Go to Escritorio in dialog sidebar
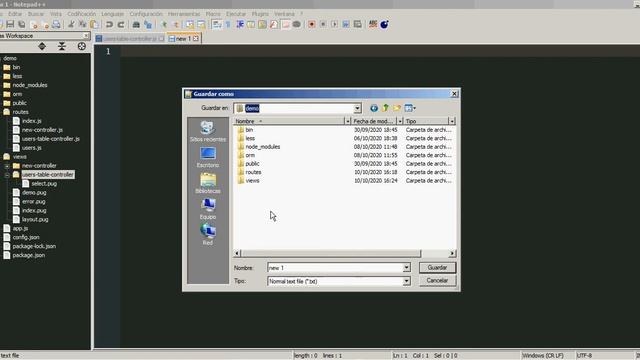640x360 pixels. coord(207,158)
